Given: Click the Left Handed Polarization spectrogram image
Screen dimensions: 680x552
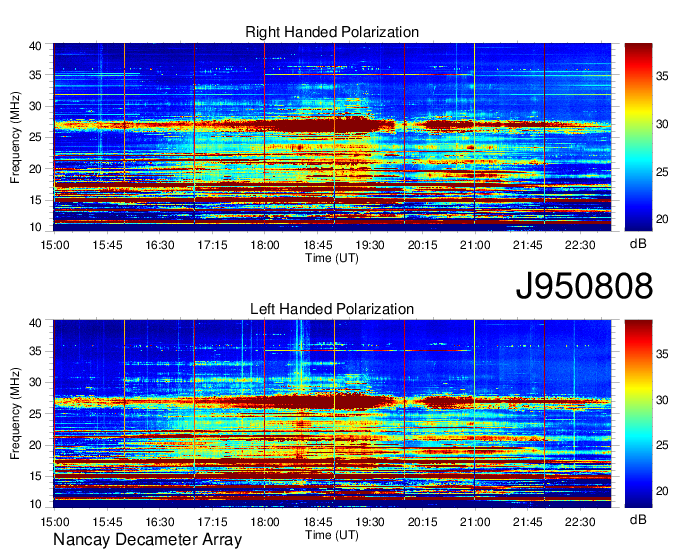Looking at the screenshot, I should click(x=332, y=414).
